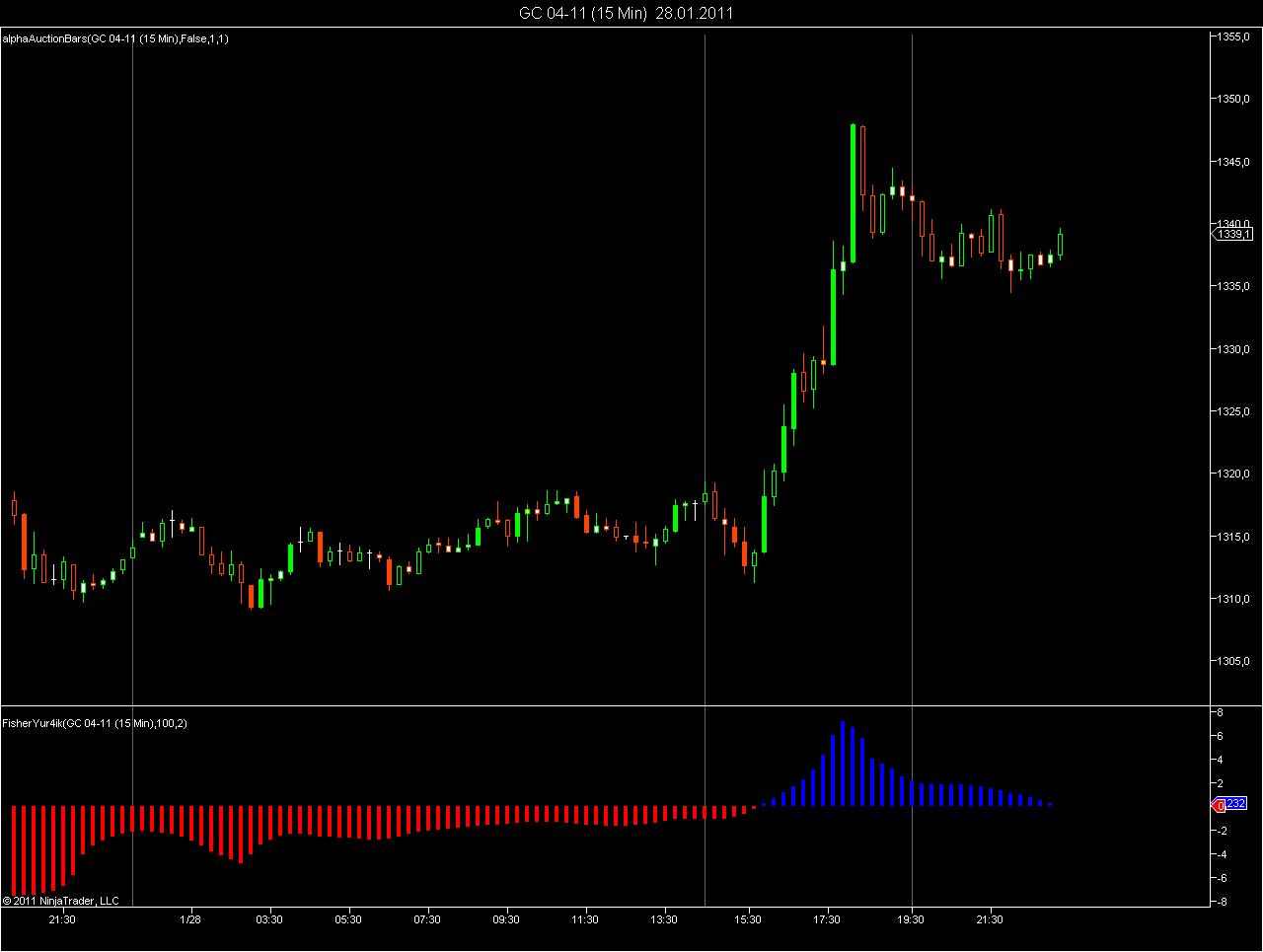Click the 19:30 time axis label
Image resolution: width=1263 pixels, height=952 pixels.
click(x=910, y=919)
